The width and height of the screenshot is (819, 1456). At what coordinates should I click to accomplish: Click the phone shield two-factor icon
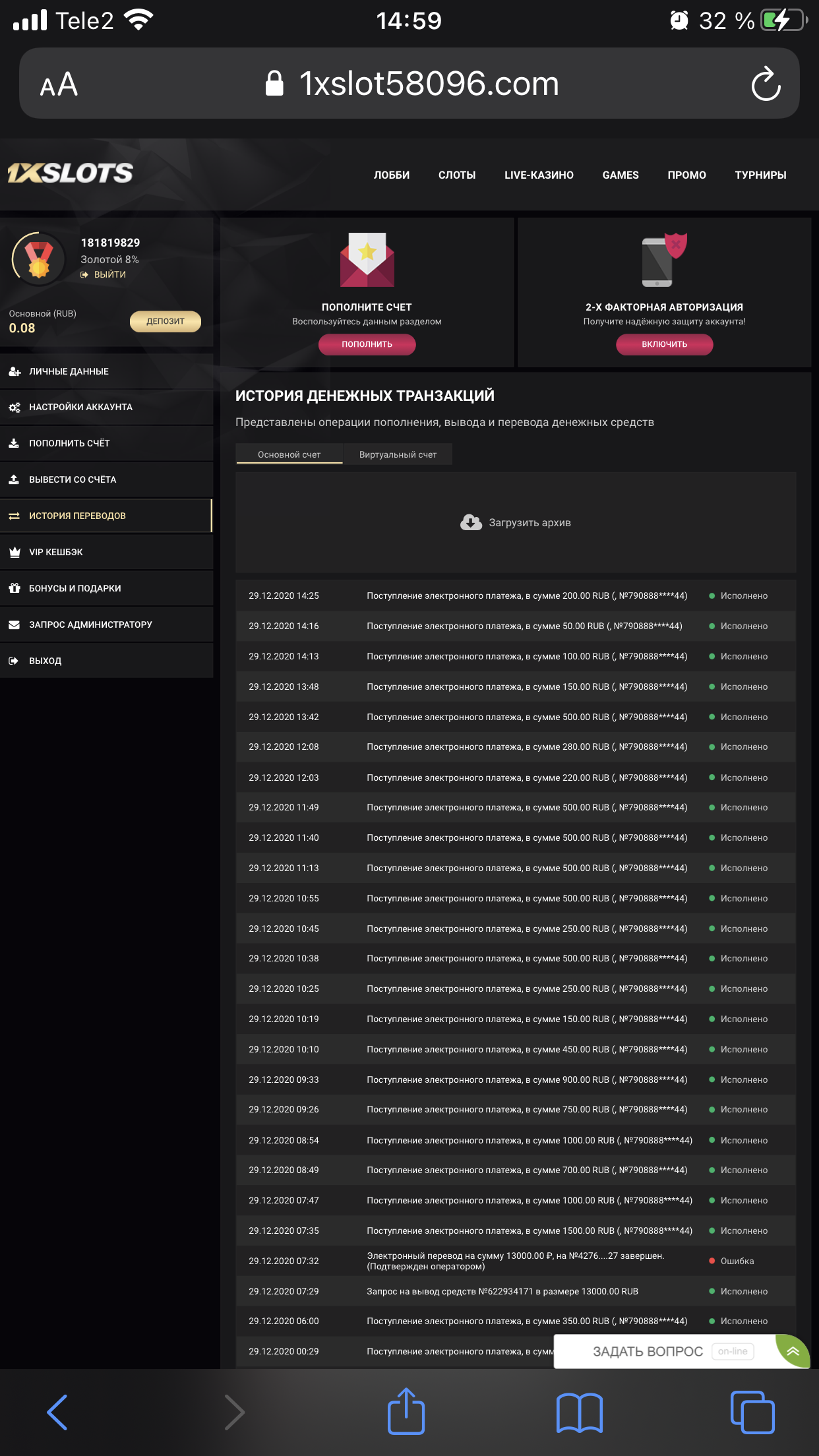coord(664,259)
